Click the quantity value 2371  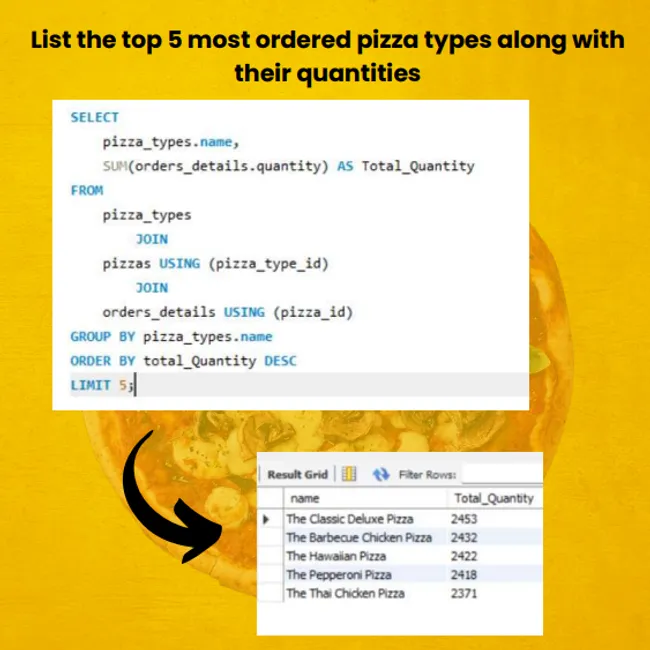click(464, 594)
